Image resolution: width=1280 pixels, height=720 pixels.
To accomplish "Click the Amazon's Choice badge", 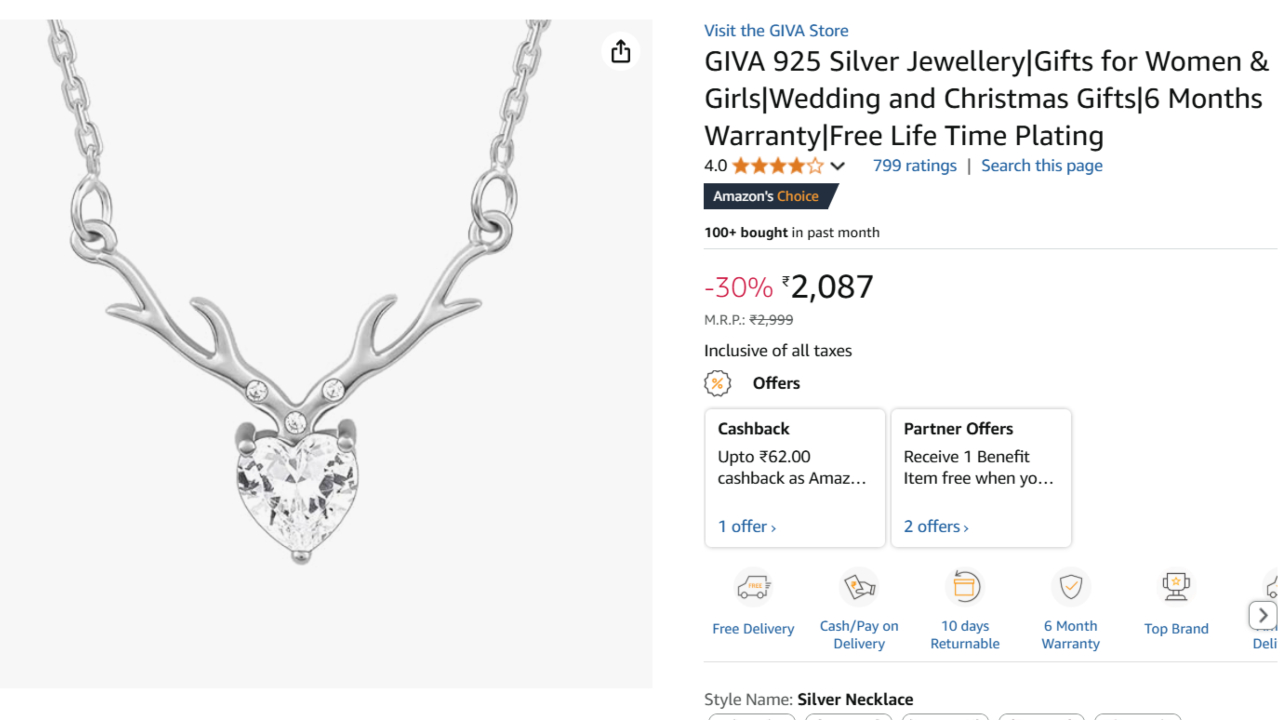I will (767, 197).
